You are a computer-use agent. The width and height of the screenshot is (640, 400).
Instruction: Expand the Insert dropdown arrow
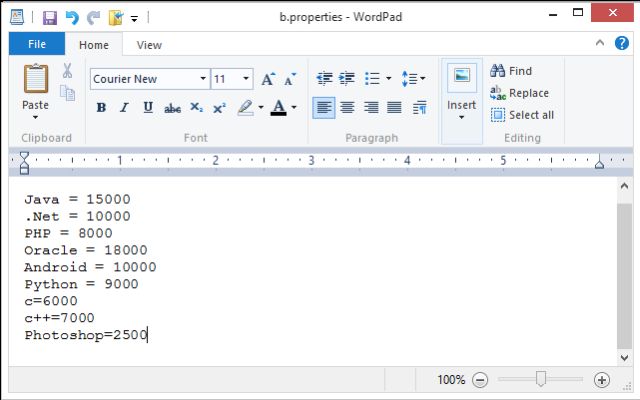pyautogui.click(x=462, y=118)
